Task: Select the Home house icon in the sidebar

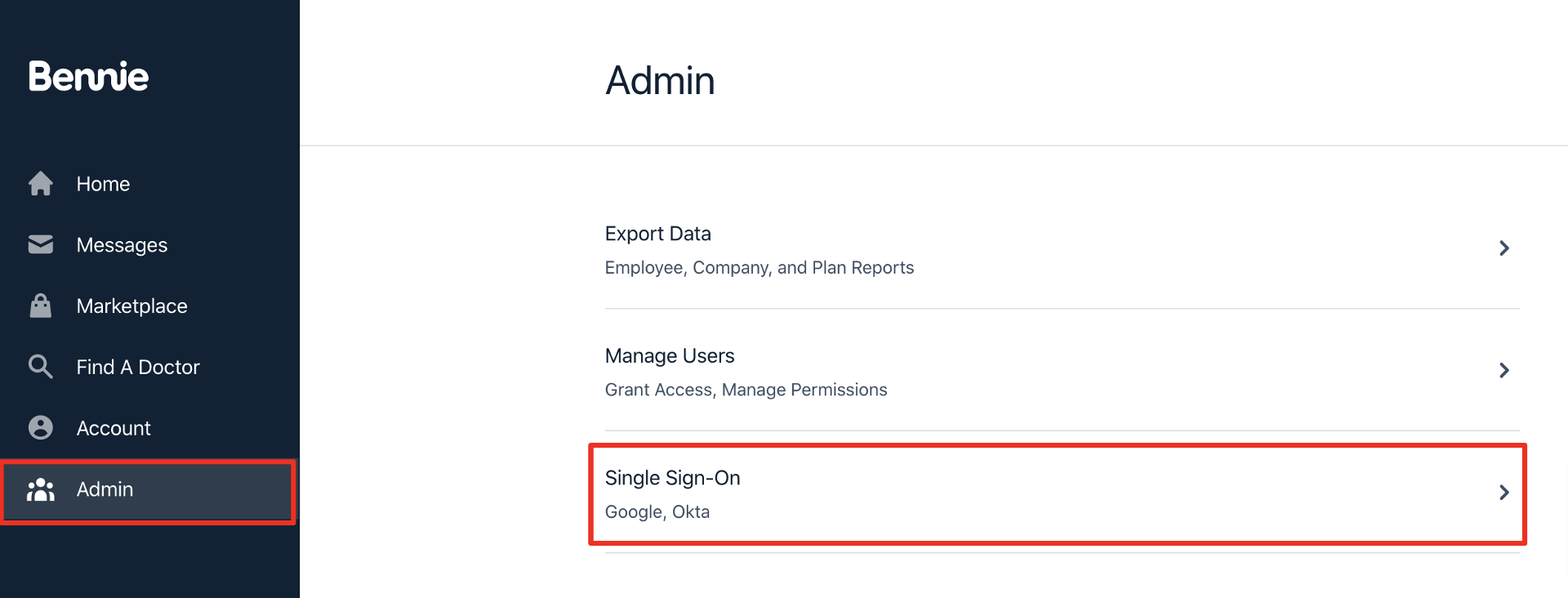Action: click(x=40, y=183)
